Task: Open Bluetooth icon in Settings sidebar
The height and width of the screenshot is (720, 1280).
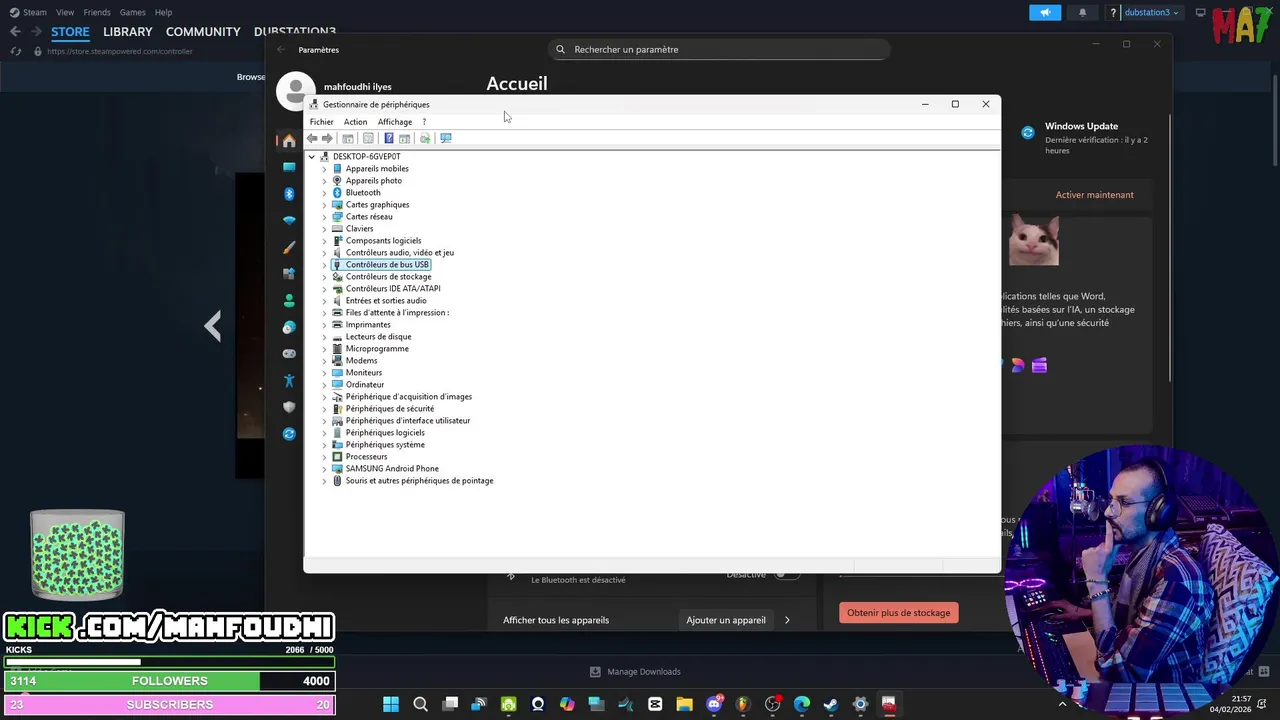Action: (289, 194)
